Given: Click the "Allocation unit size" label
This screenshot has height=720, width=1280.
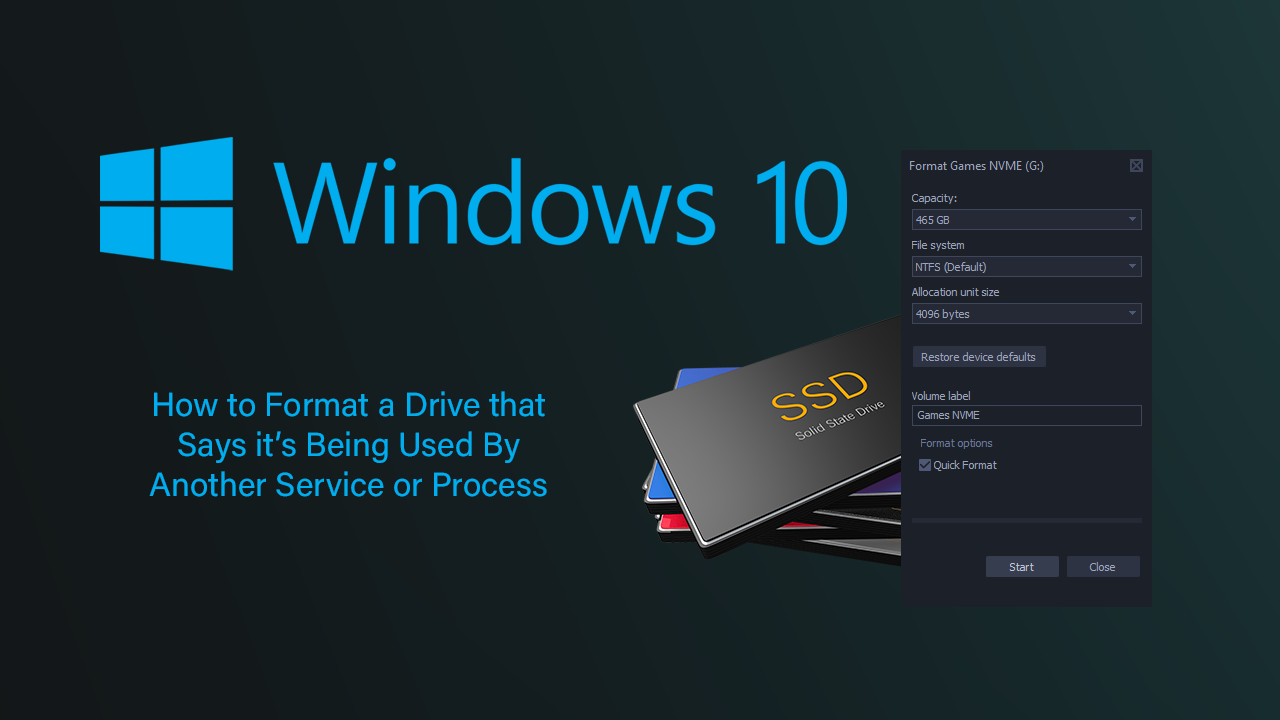Looking at the screenshot, I should point(955,292).
